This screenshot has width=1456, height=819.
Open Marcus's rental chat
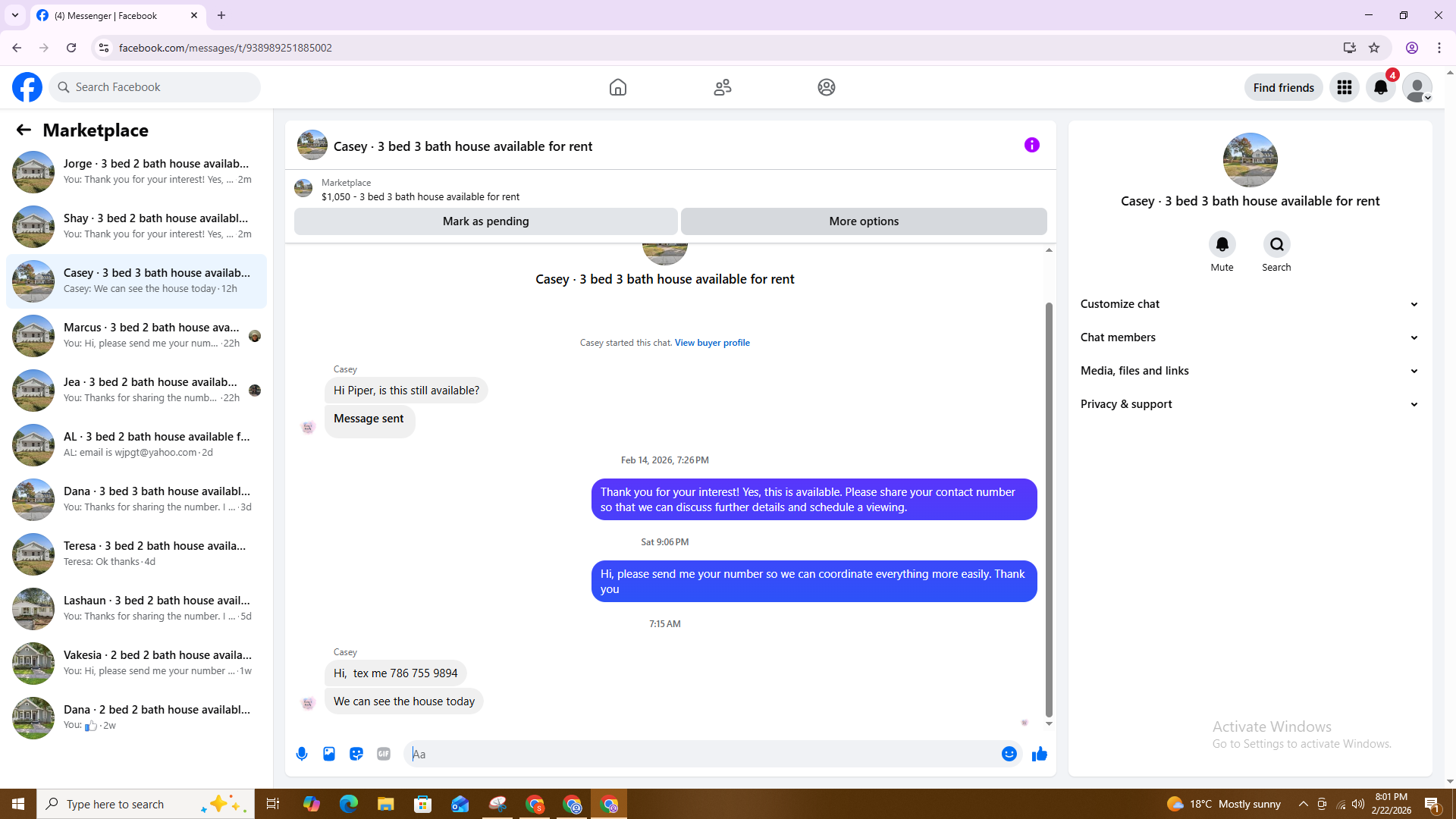pos(136,336)
